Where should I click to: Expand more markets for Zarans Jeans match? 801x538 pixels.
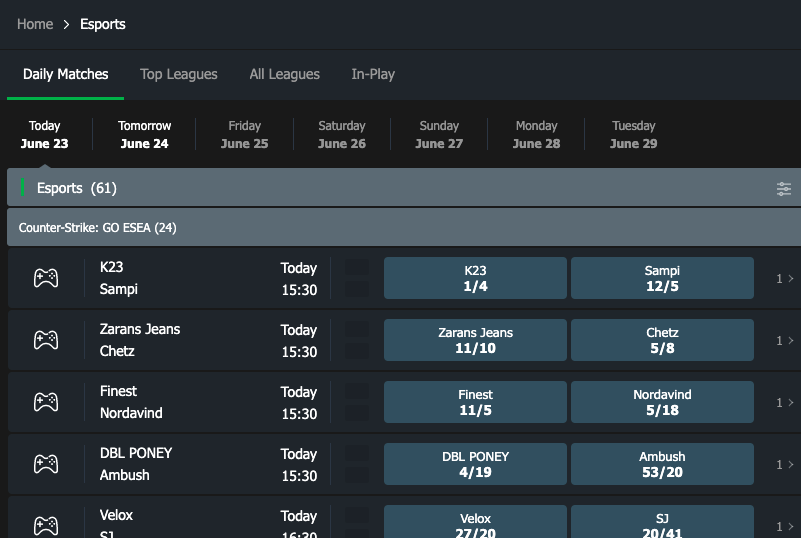[x=785, y=340]
